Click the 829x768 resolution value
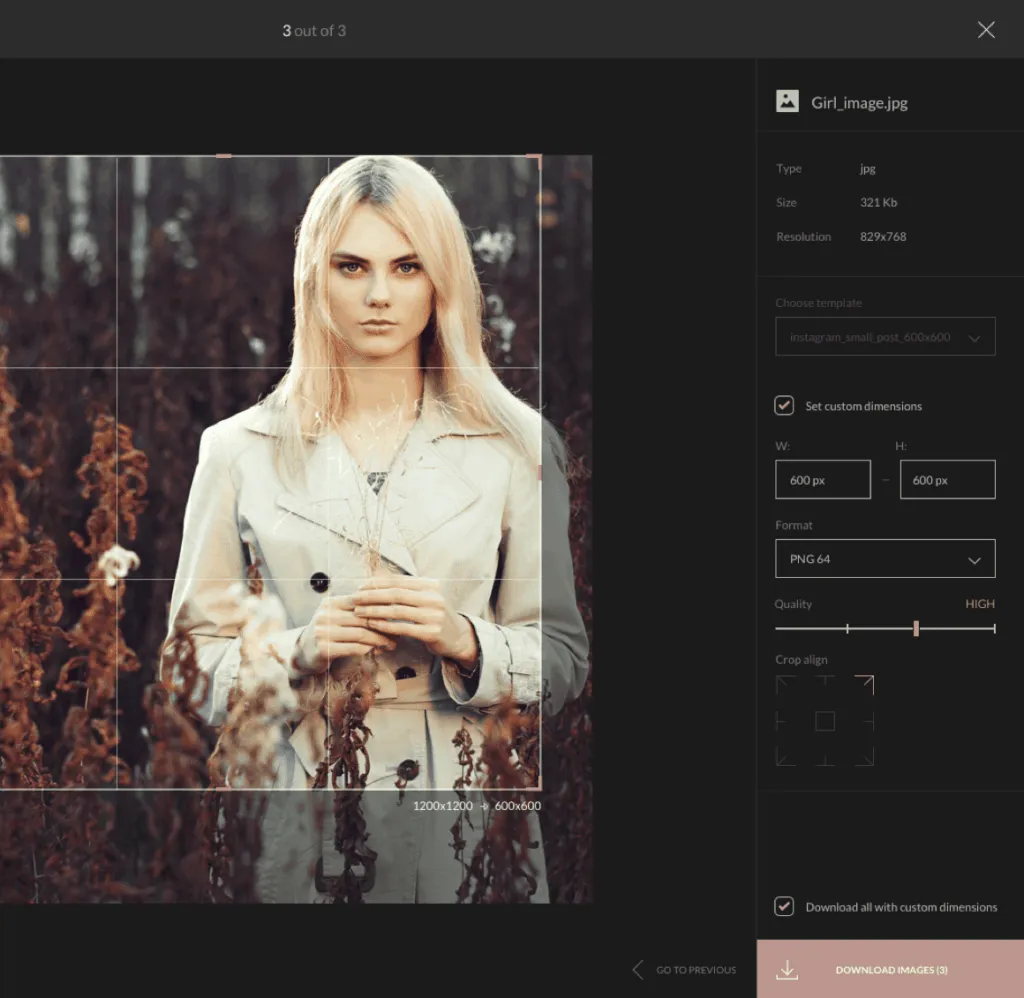The height and width of the screenshot is (998, 1024). click(x=883, y=236)
